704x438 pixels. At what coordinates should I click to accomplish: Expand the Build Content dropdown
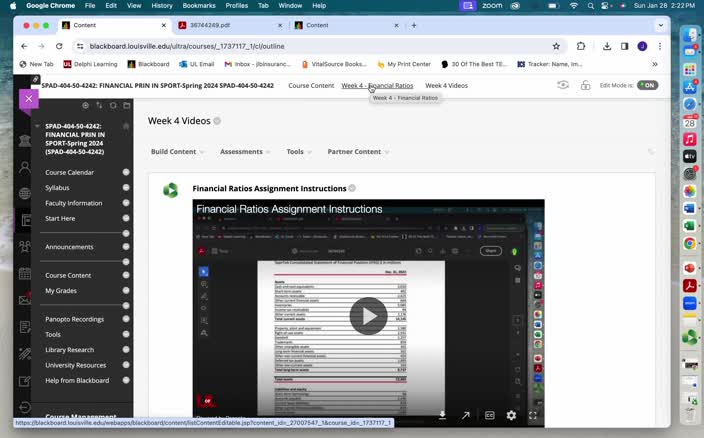point(177,152)
